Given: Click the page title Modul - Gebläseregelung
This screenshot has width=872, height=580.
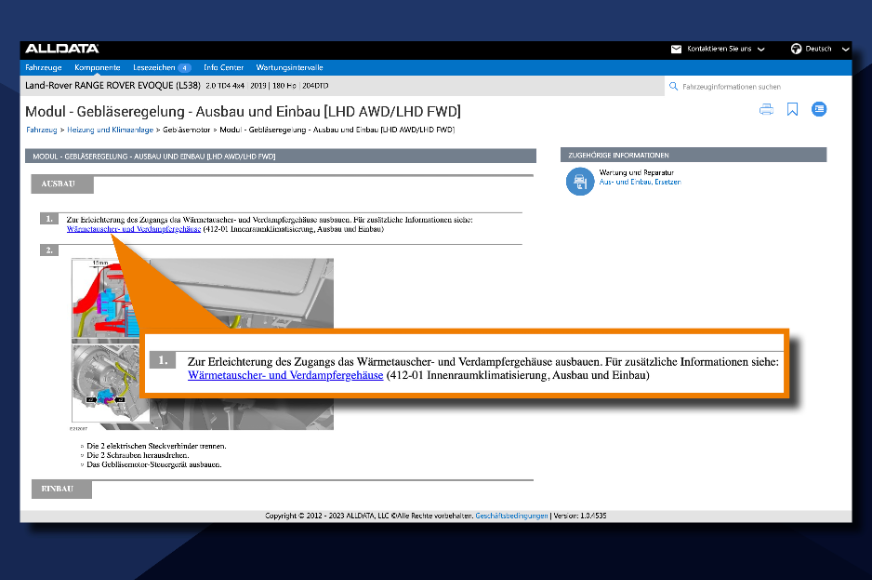Looking at the screenshot, I should pos(243,112).
